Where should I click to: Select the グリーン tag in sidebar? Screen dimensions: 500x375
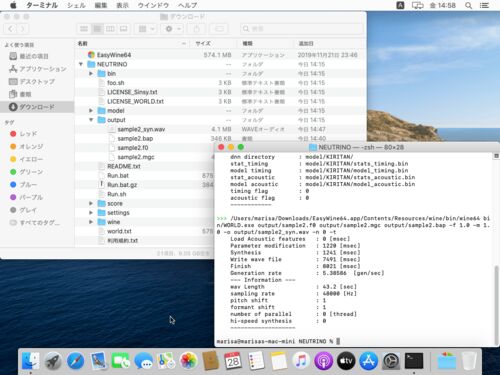tap(37, 172)
